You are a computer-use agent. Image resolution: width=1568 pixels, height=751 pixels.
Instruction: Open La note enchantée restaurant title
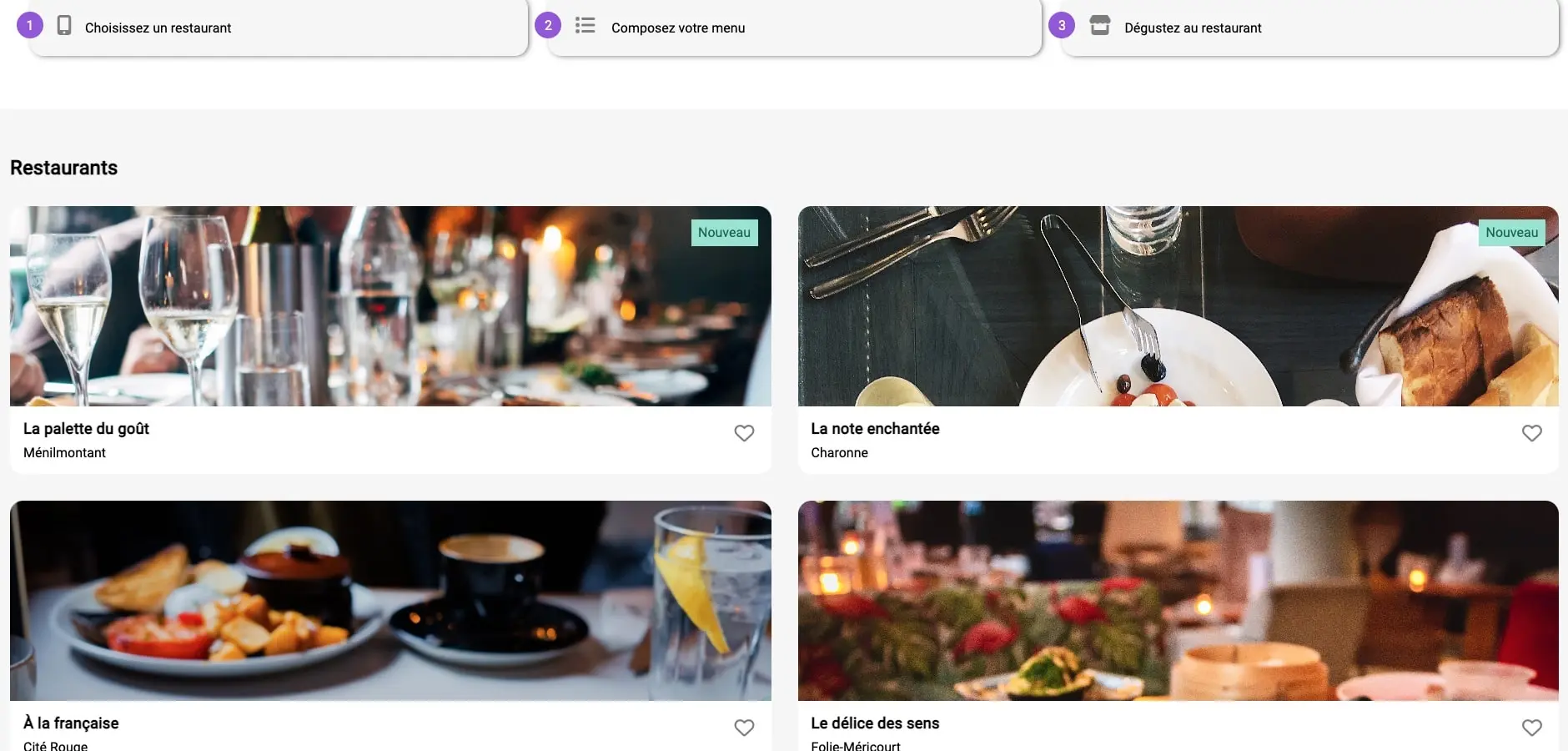(875, 429)
